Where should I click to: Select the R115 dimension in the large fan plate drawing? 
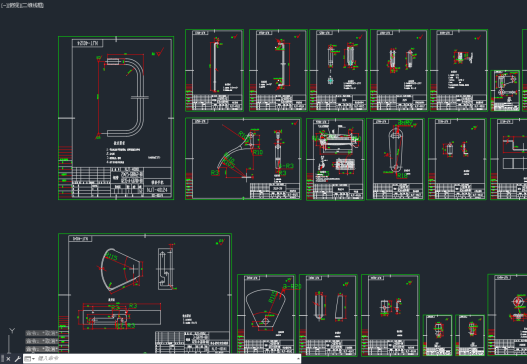tap(111, 257)
